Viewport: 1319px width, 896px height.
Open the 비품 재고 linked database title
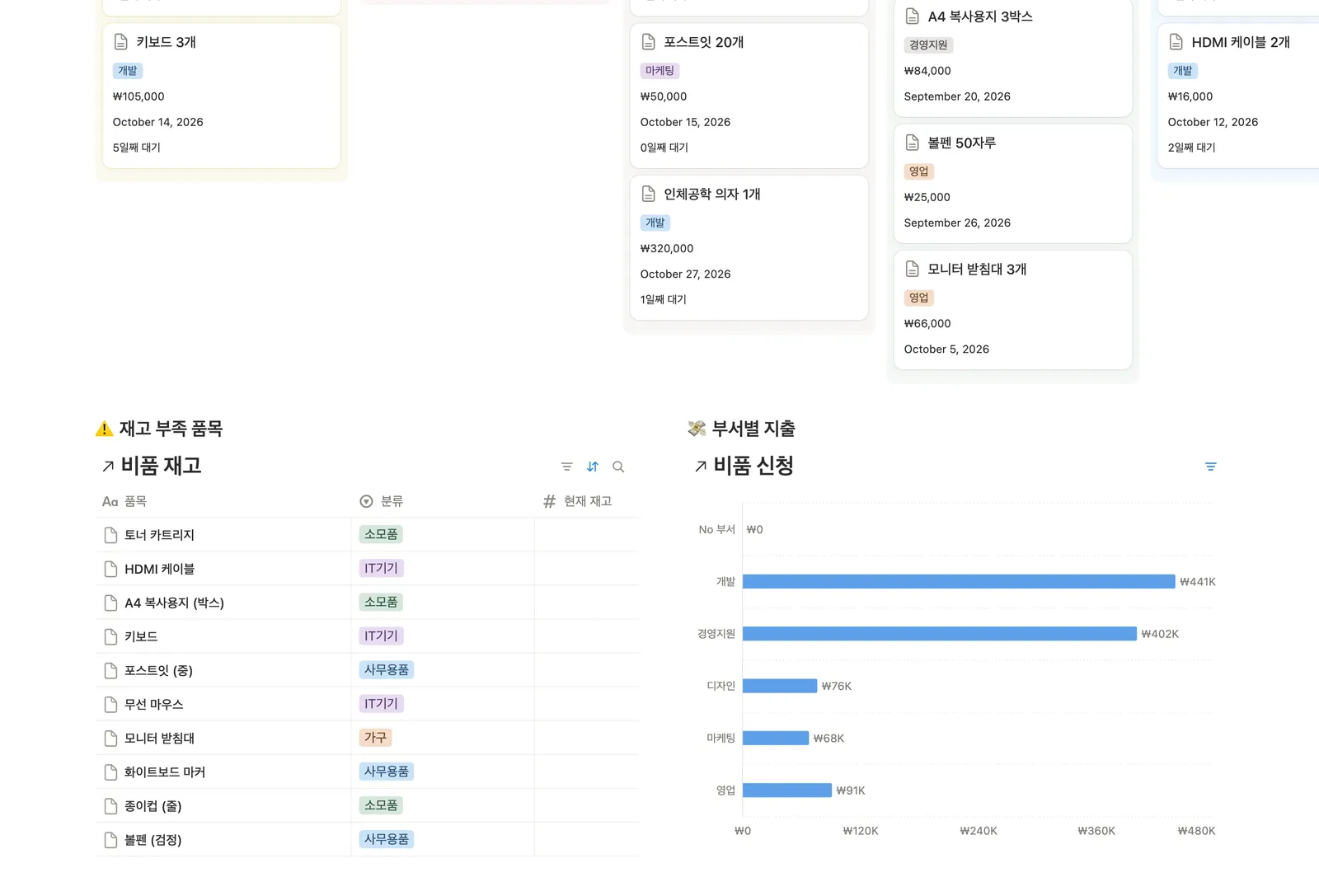tap(161, 466)
